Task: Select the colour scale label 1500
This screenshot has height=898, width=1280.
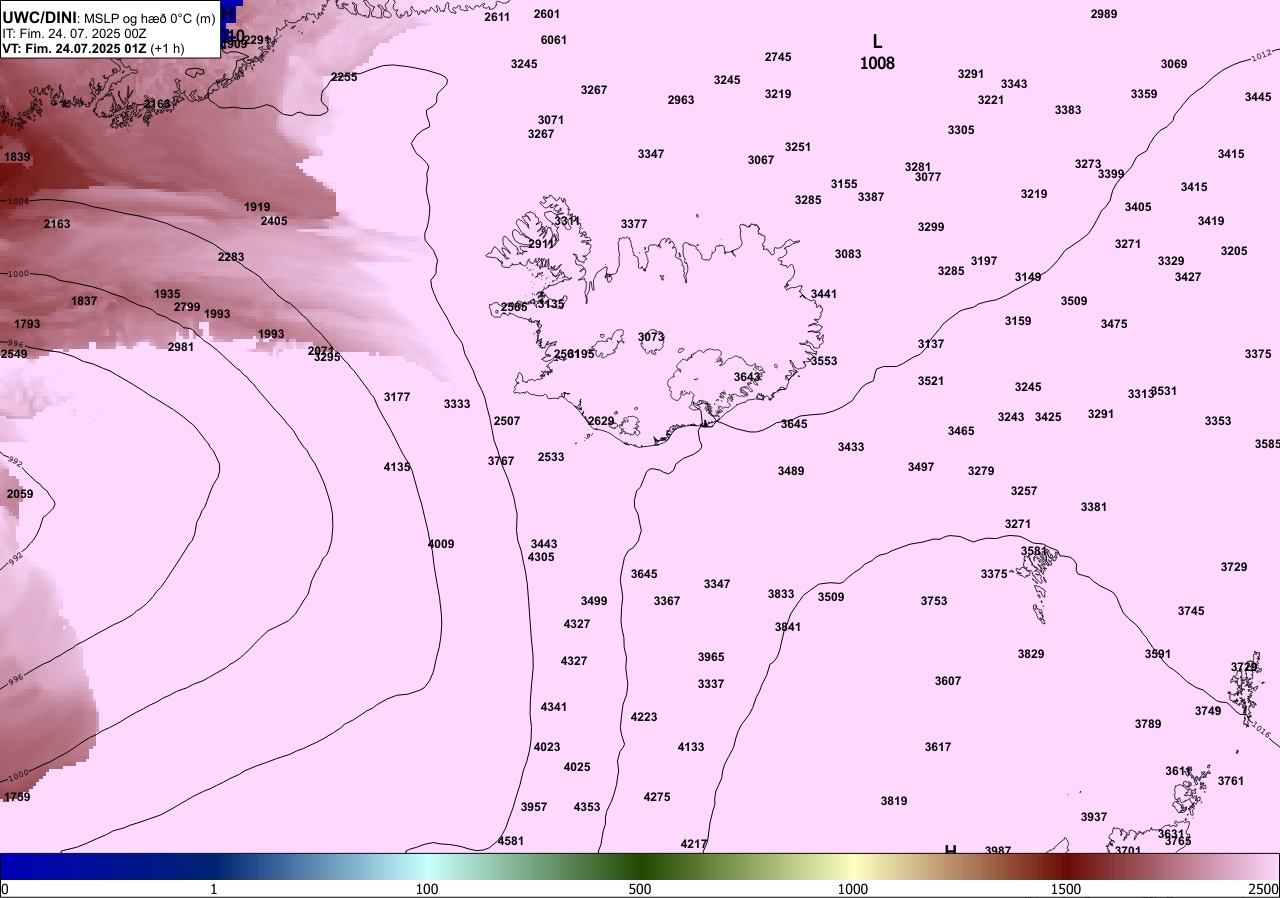Action: (1066, 889)
